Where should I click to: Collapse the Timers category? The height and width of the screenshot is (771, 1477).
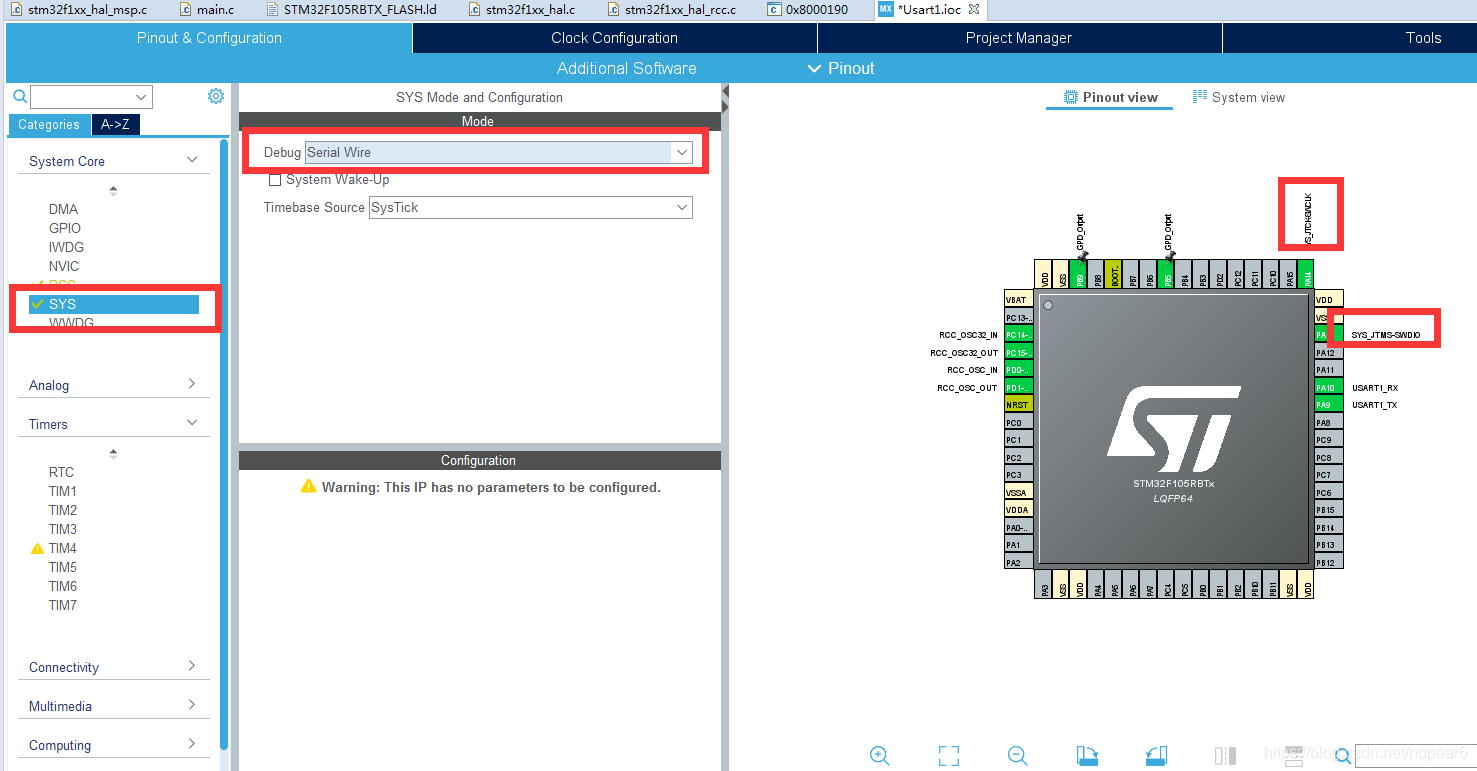click(x=192, y=423)
